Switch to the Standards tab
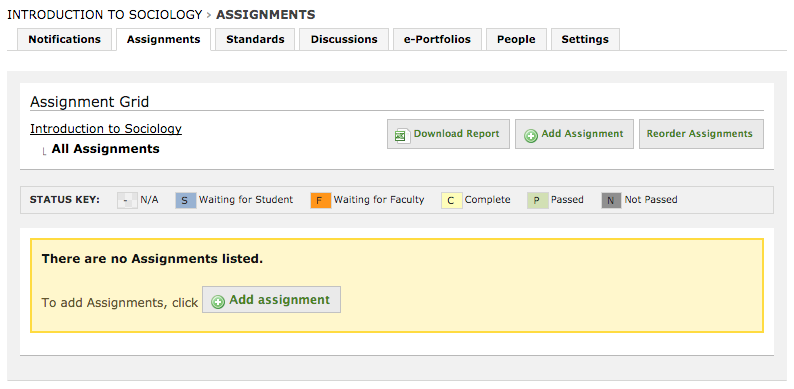794x389 pixels. [x=255, y=40]
